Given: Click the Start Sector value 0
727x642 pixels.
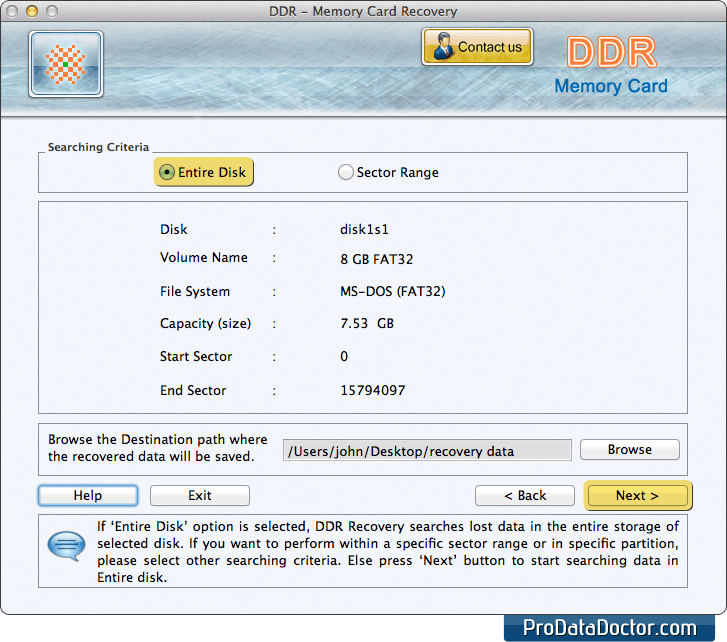Looking at the screenshot, I should [344, 356].
